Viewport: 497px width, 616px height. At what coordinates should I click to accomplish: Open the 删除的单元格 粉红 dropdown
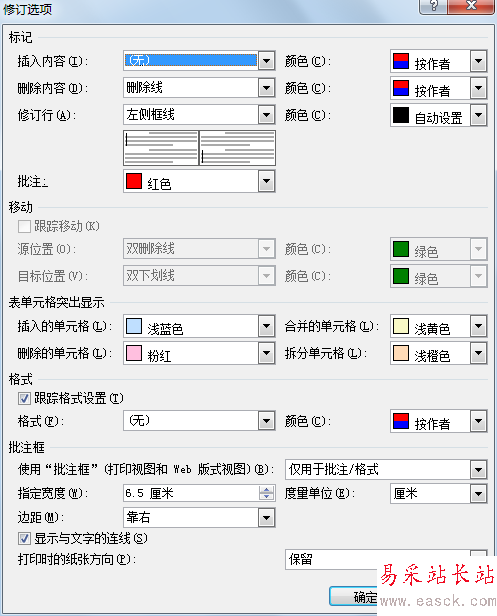[266, 353]
